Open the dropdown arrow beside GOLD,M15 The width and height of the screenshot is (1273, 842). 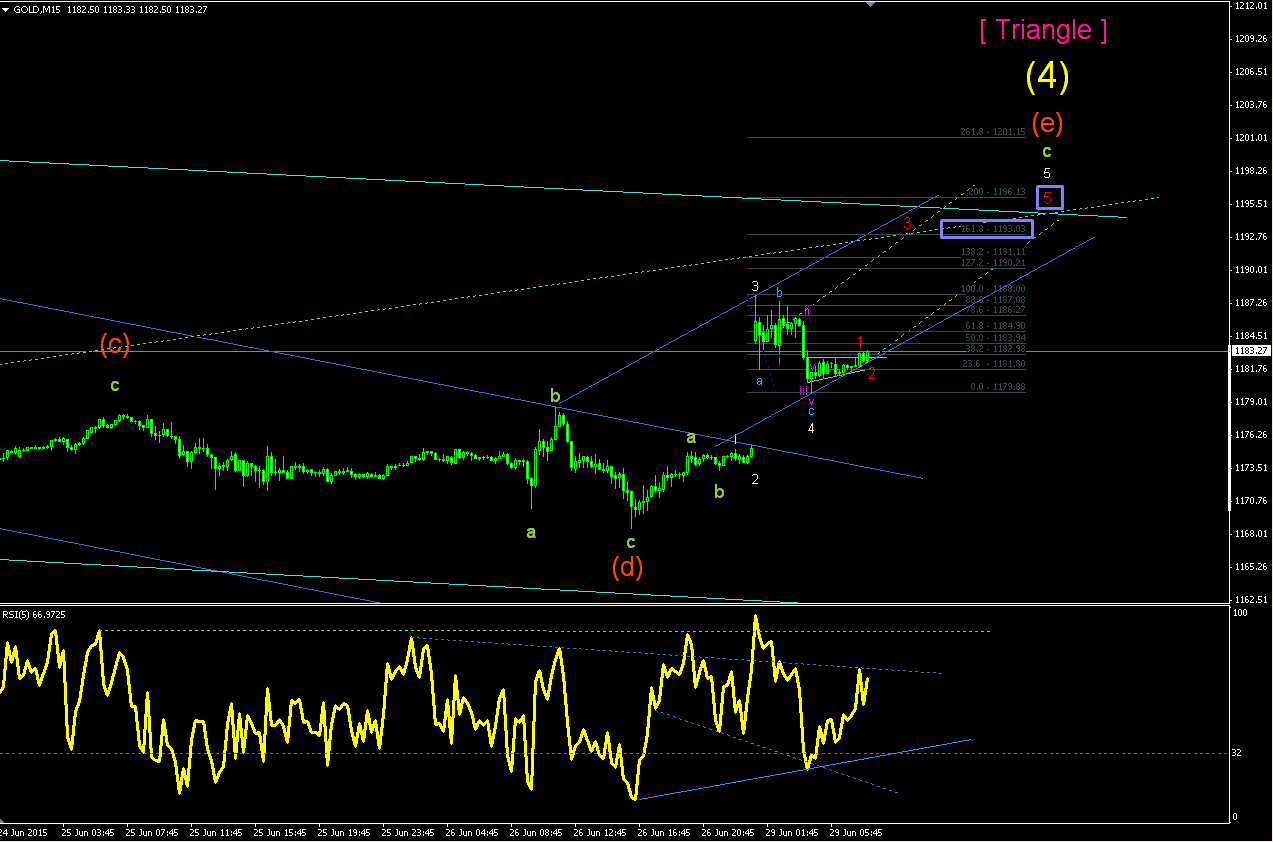(7, 9)
